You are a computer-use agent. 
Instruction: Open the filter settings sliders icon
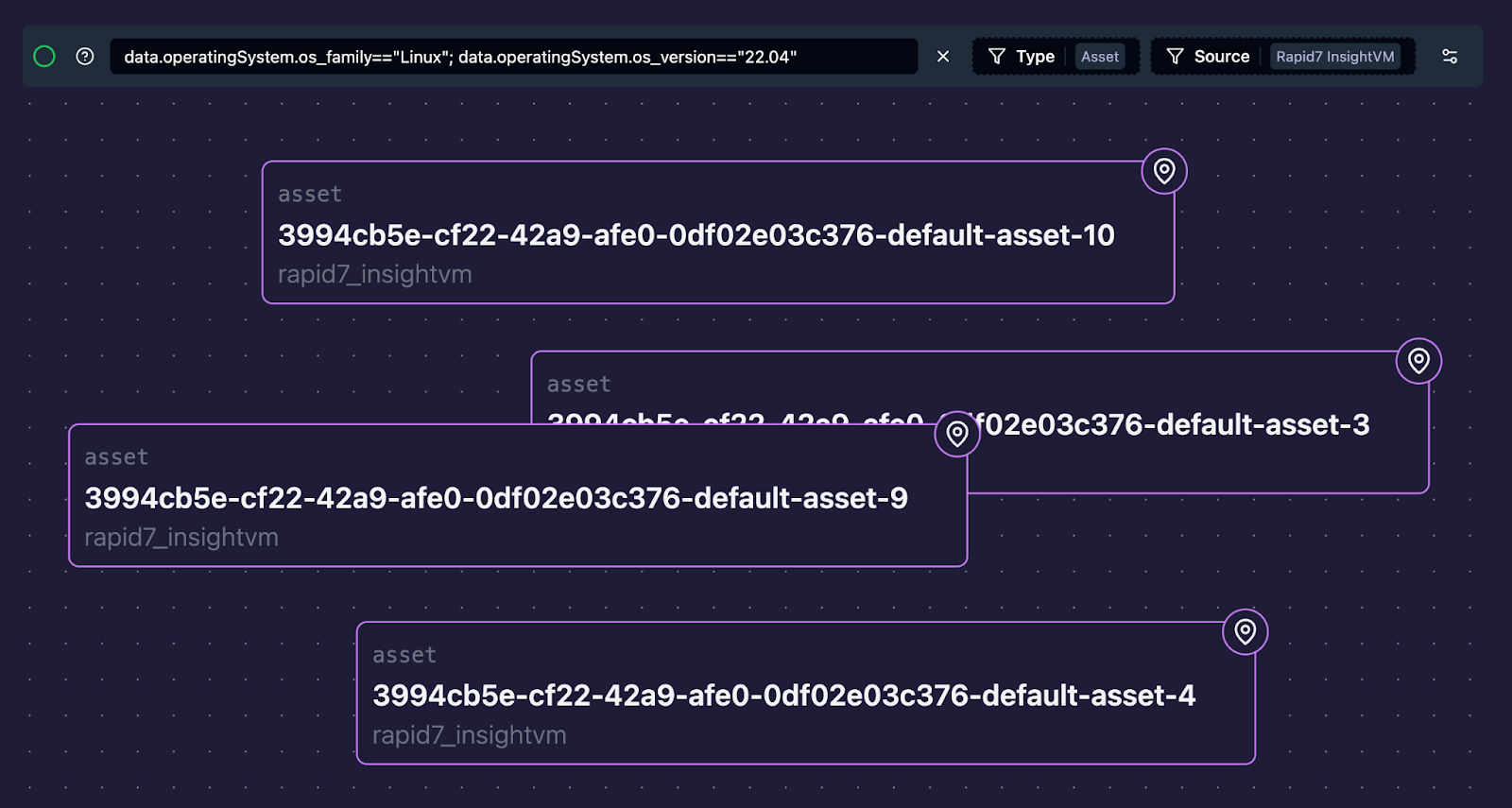pos(1450,57)
